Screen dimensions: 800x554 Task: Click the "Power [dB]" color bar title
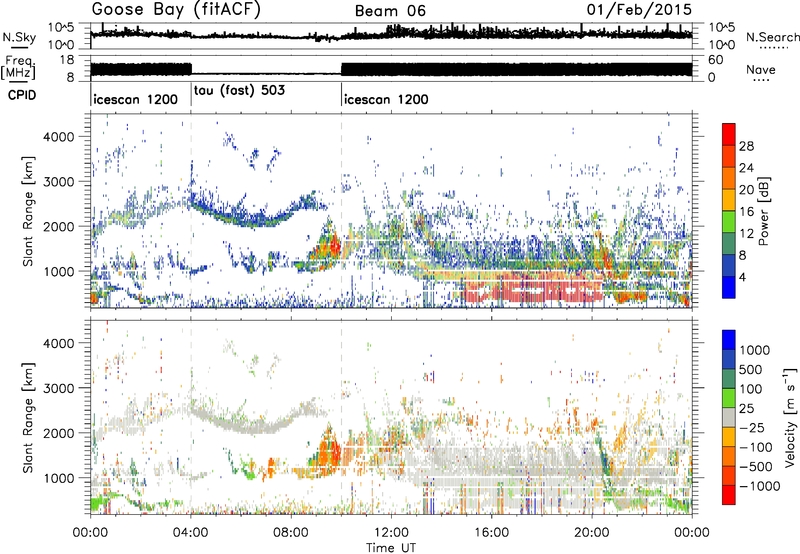coord(763,211)
